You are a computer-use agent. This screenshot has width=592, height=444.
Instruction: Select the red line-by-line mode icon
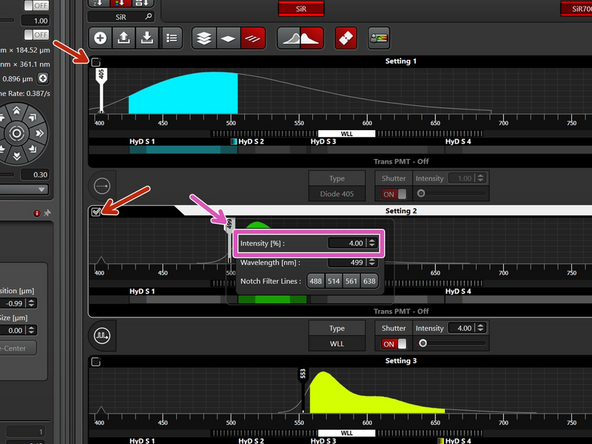coord(253,38)
